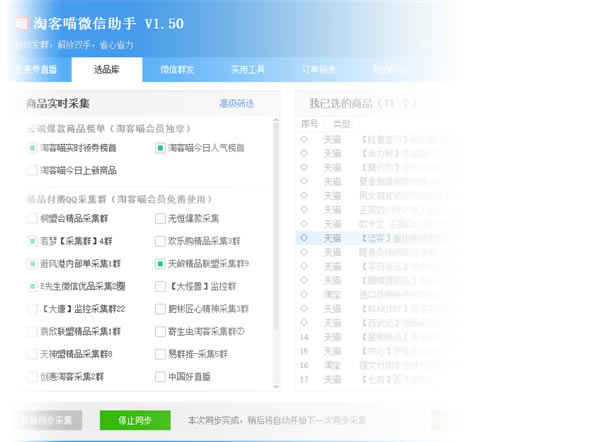The image size is (600, 442).
Task: Select product row number 14
Action: (x=375, y=337)
